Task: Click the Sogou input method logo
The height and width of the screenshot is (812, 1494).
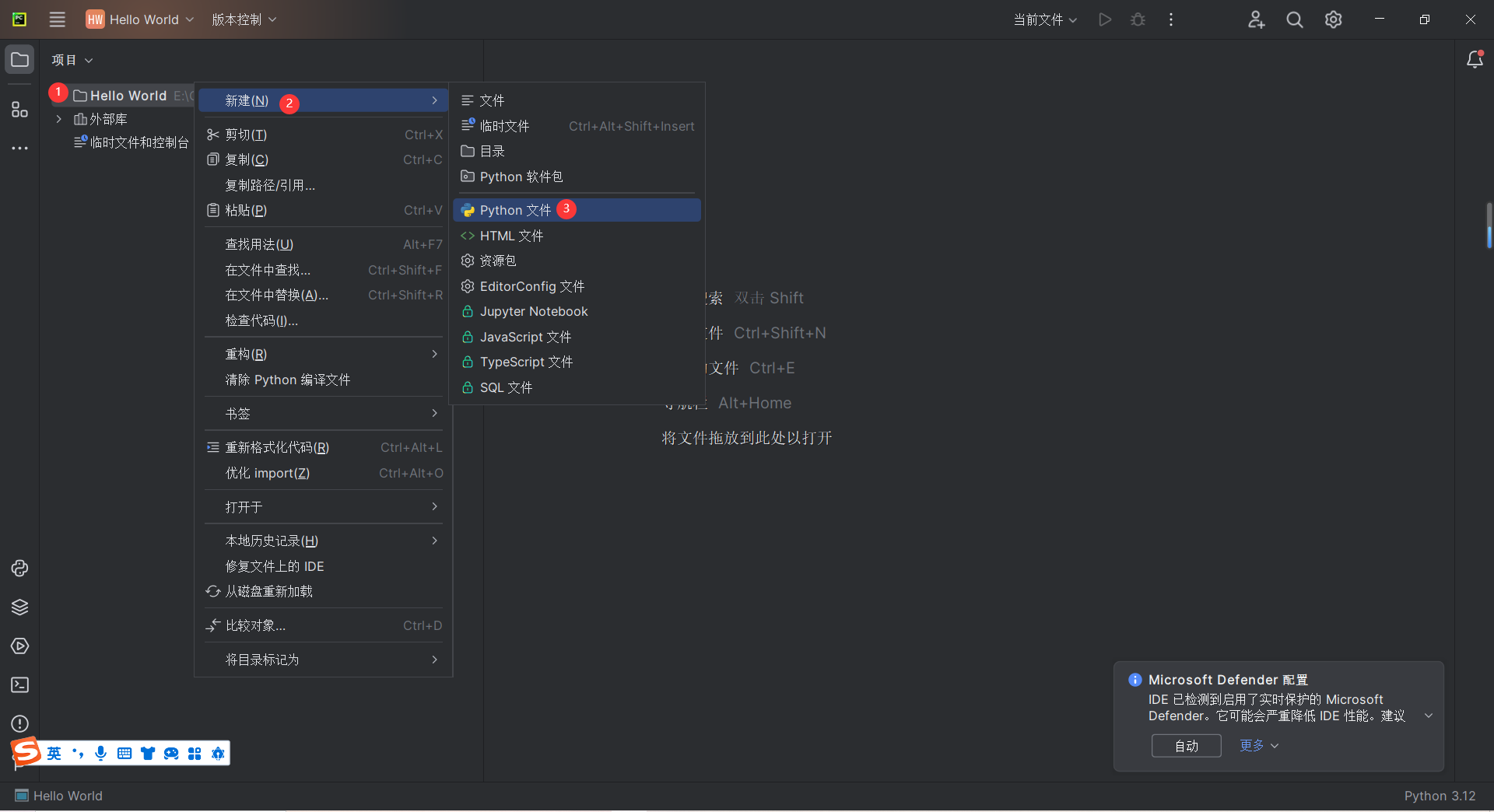Action: coord(26,751)
